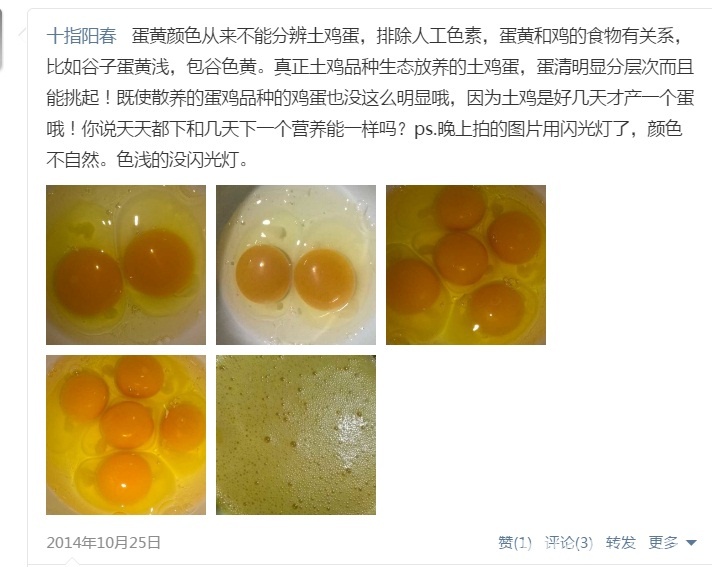Click the 2014年10月25日 post date
Screen dimensions: 712x567
[x=104, y=542]
